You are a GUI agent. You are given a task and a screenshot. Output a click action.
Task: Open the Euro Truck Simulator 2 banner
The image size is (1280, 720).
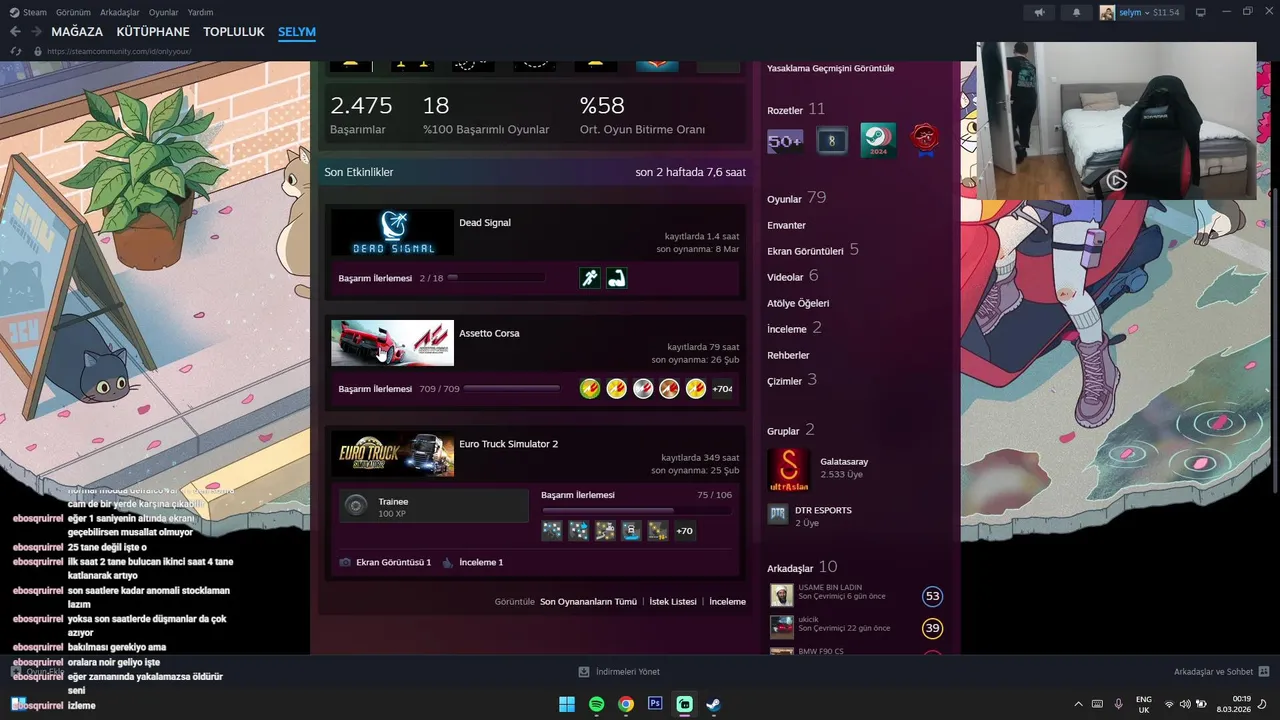coord(392,454)
